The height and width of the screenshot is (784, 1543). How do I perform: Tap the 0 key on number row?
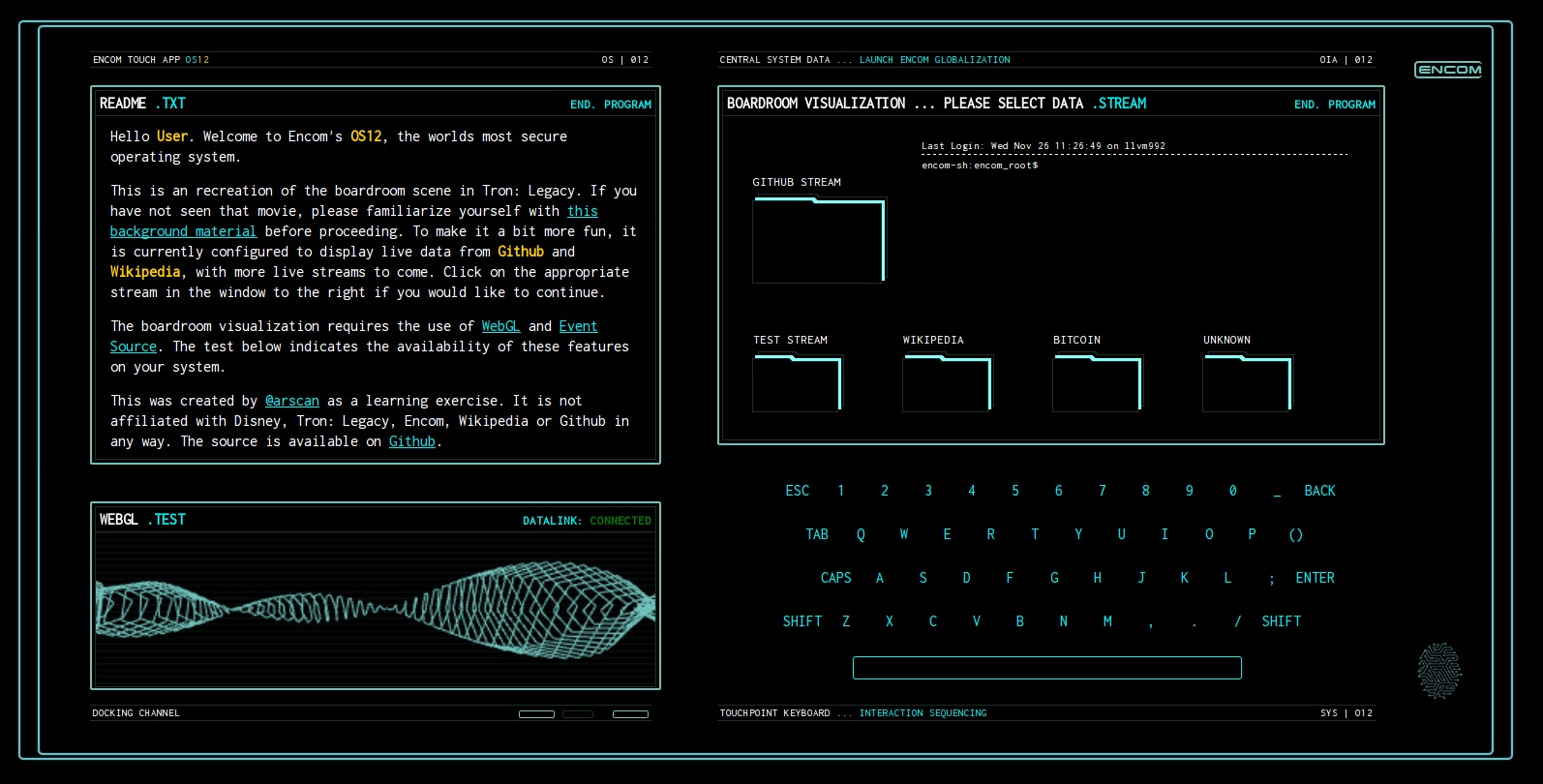1233,491
